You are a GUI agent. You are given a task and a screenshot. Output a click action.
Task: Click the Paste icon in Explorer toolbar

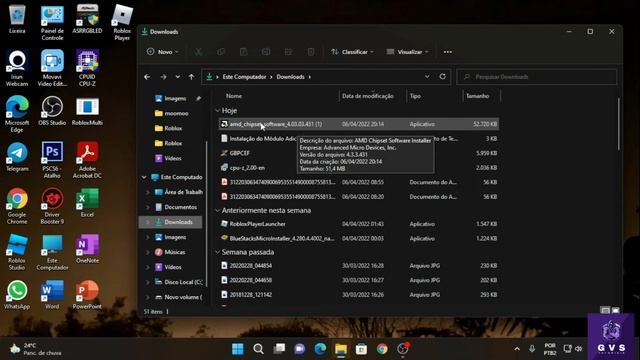coord(243,52)
